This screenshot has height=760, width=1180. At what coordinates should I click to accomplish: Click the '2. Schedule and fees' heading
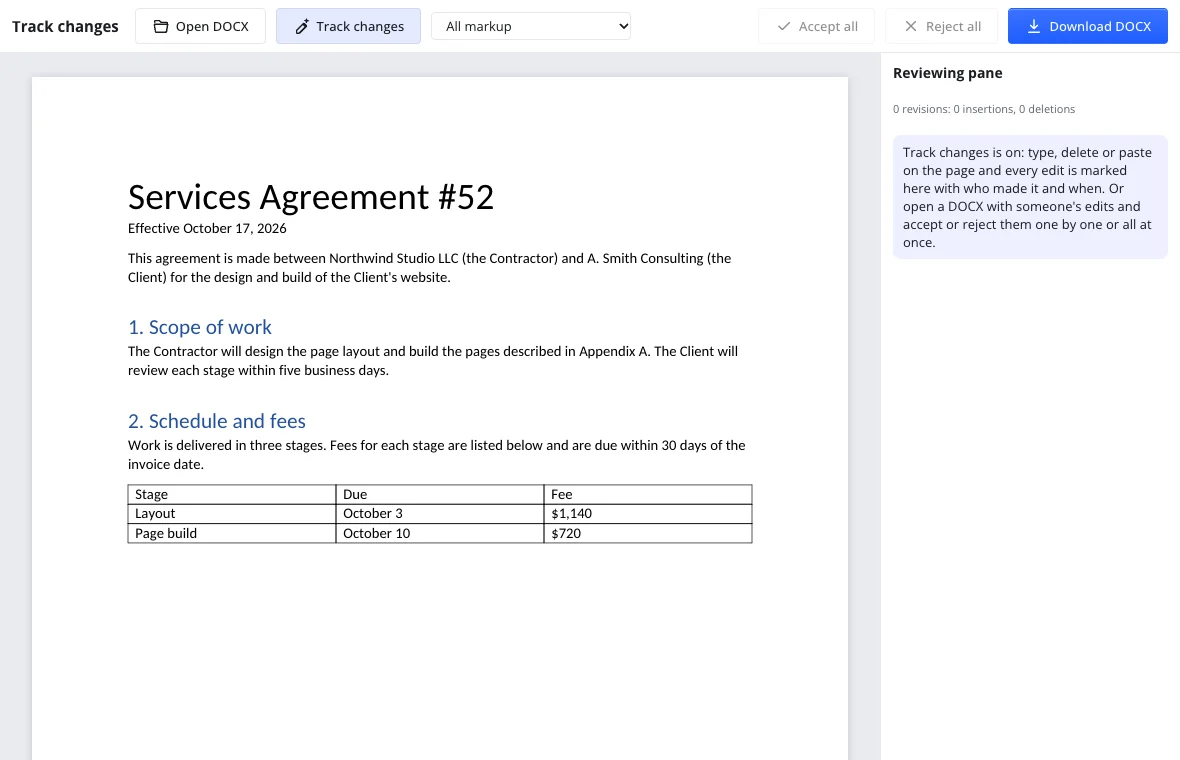(x=217, y=421)
